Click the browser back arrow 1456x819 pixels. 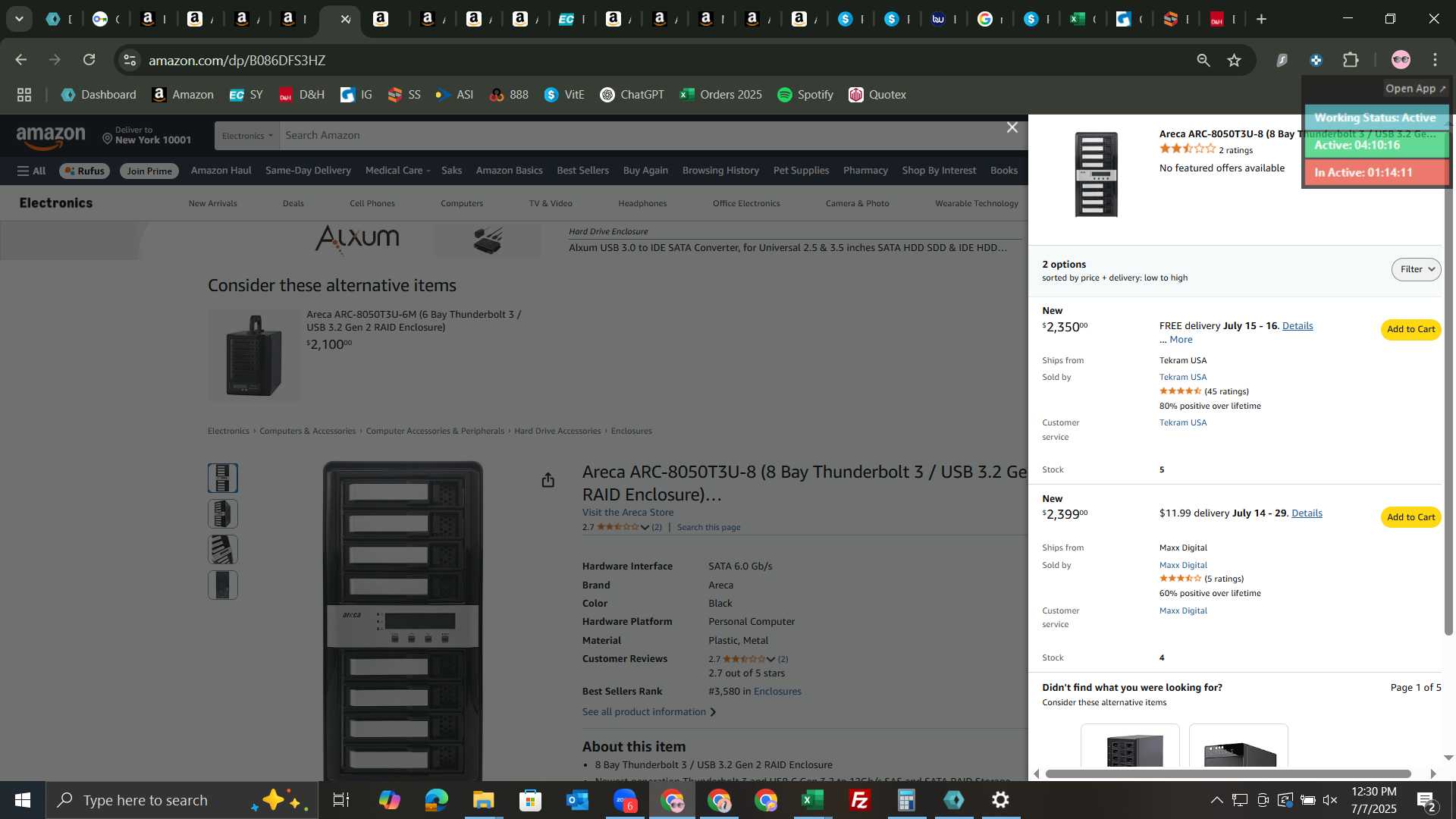[21, 60]
